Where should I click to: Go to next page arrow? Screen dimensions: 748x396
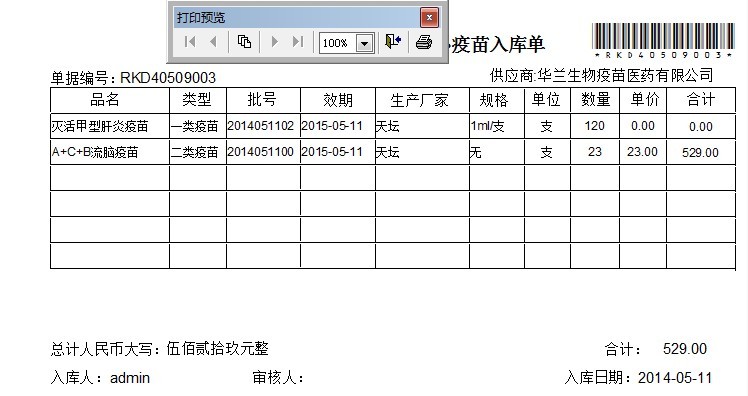tap(274, 42)
